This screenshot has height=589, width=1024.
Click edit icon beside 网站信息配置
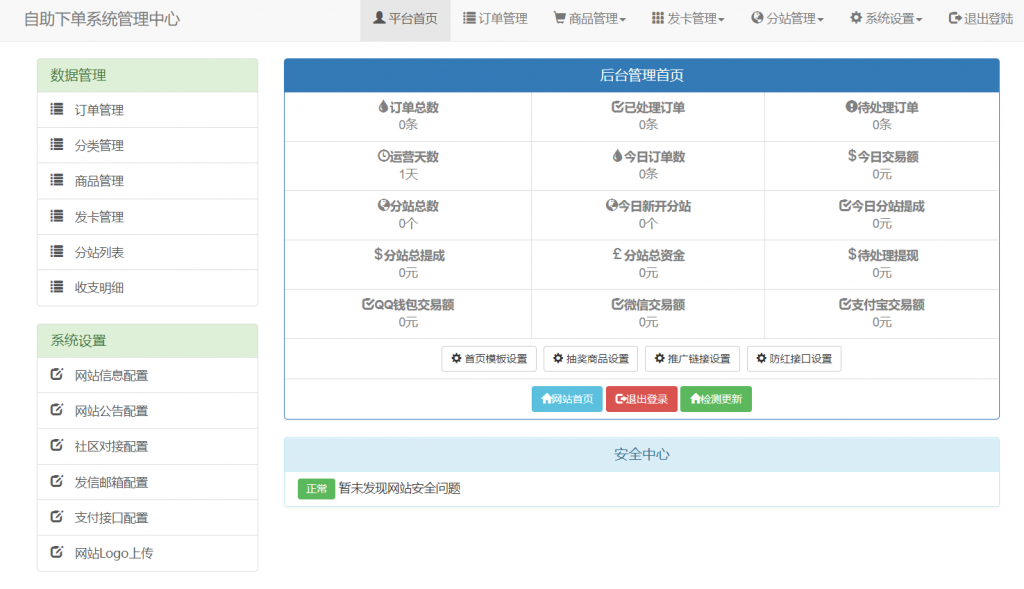tap(57, 374)
